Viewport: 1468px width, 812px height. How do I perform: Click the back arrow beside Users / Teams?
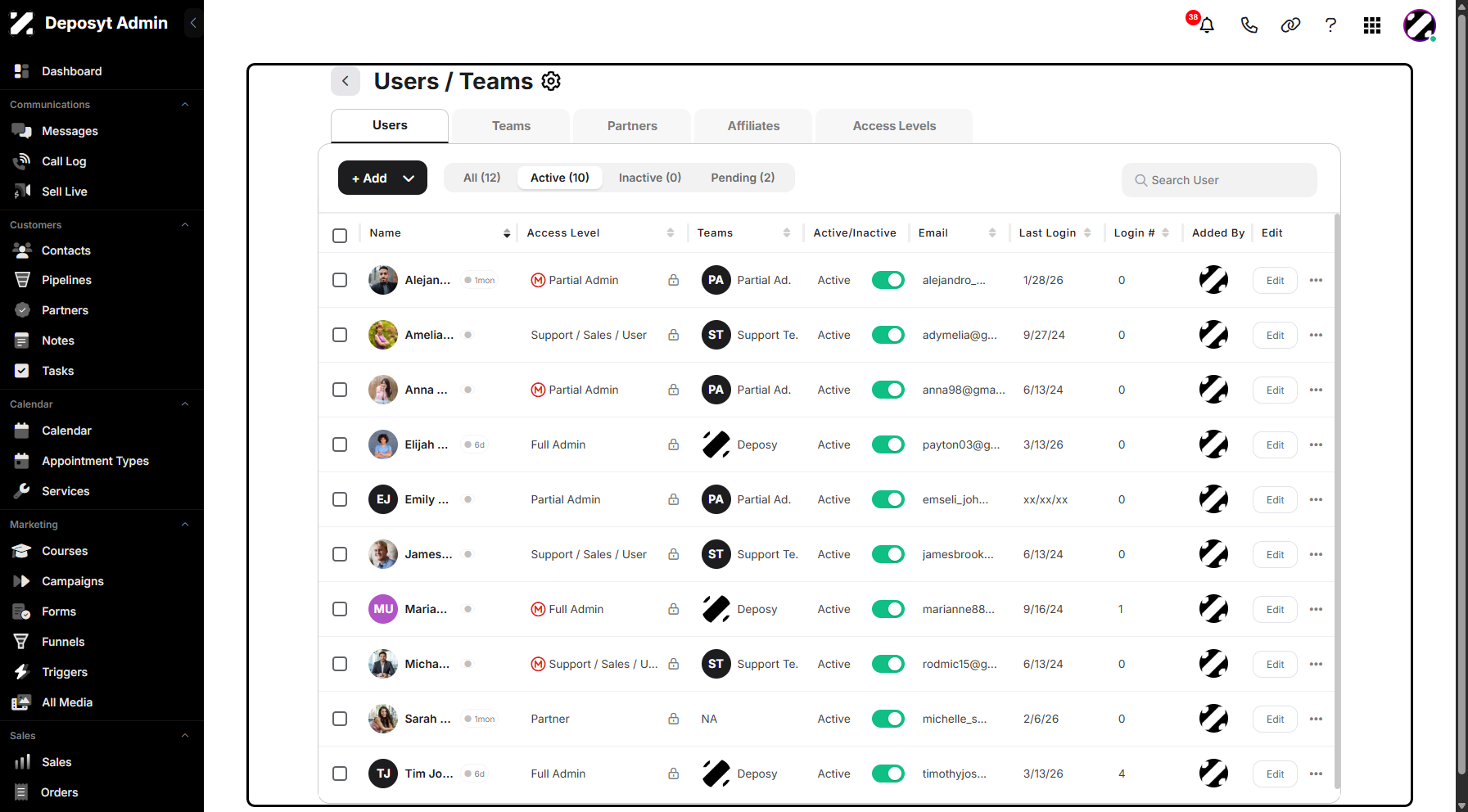click(346, 81)
